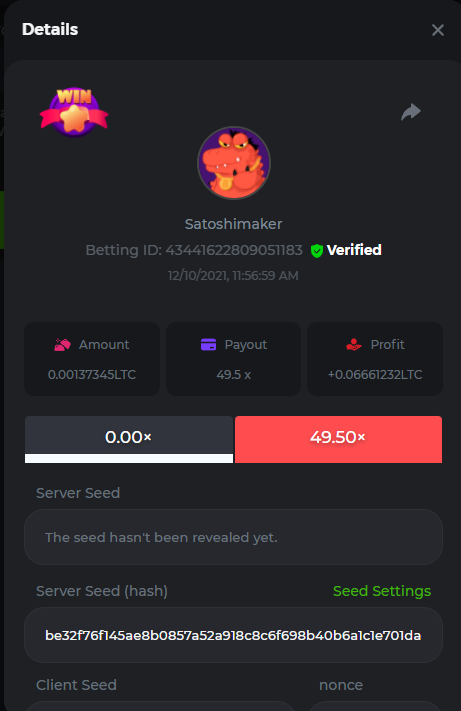Open the Seed Settings link
Screen dimensions: 461x711
(382, 591)
